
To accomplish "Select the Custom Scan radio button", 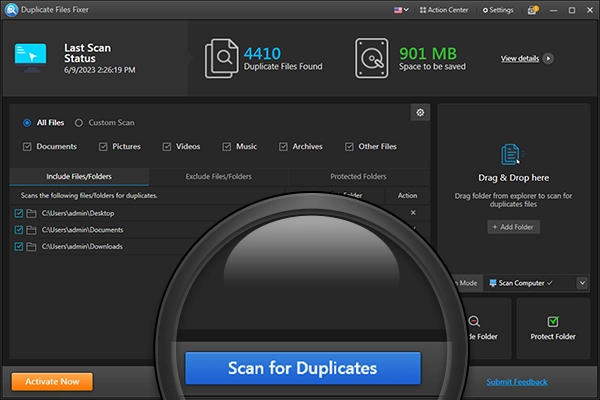I will pos(78,123).
